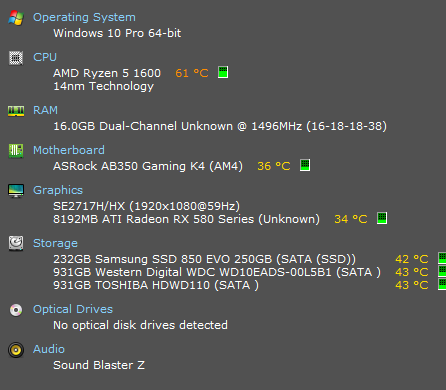Click the Audio speaker icon

(x=16, y=350)
